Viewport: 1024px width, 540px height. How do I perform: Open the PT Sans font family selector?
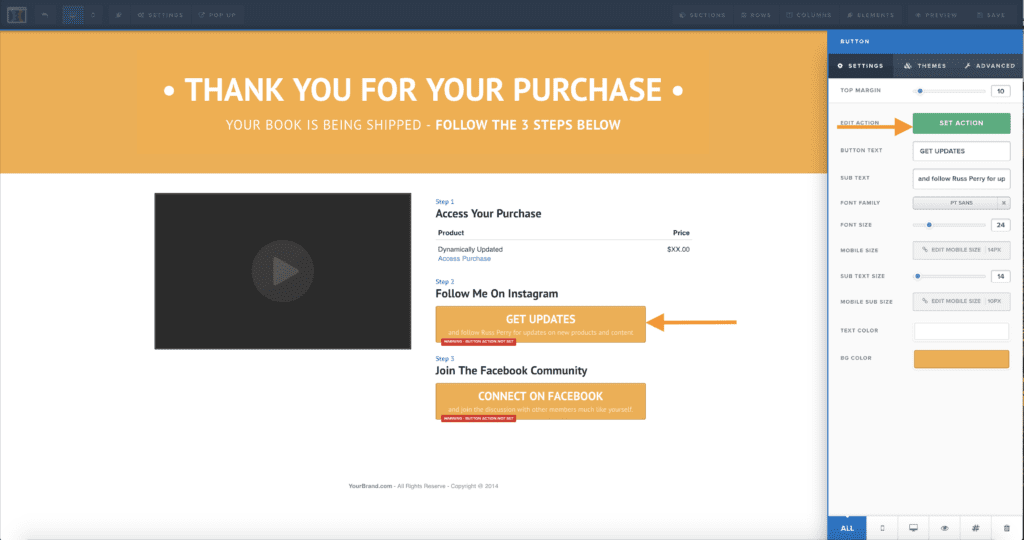pyautogui.click(x=954, y=203)
